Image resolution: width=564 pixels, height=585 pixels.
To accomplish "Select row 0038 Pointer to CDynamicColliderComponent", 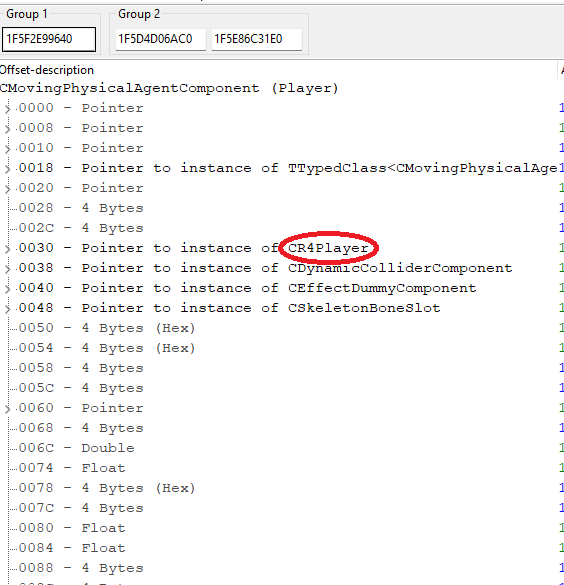I will (265, 268).
